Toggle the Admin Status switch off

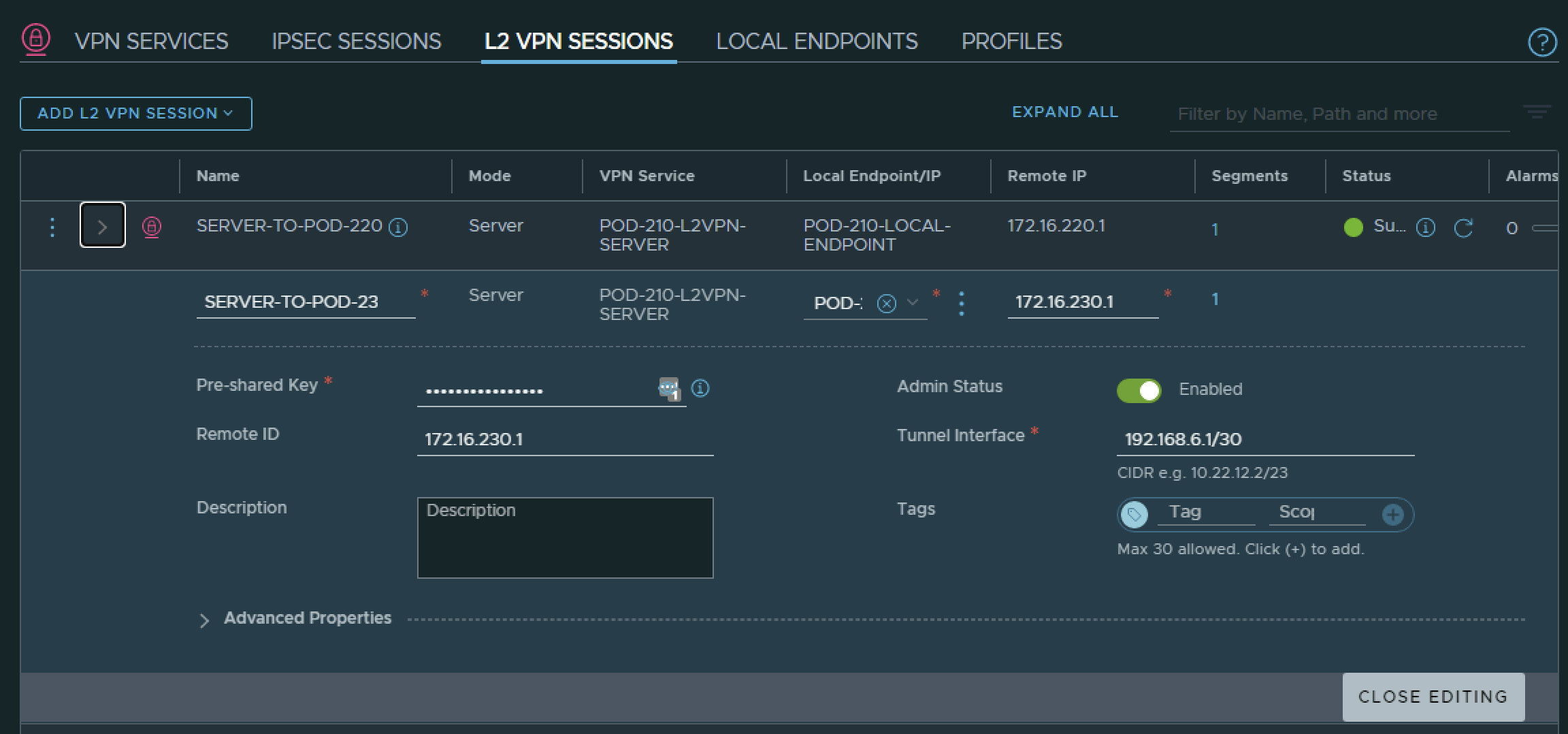1139,390
